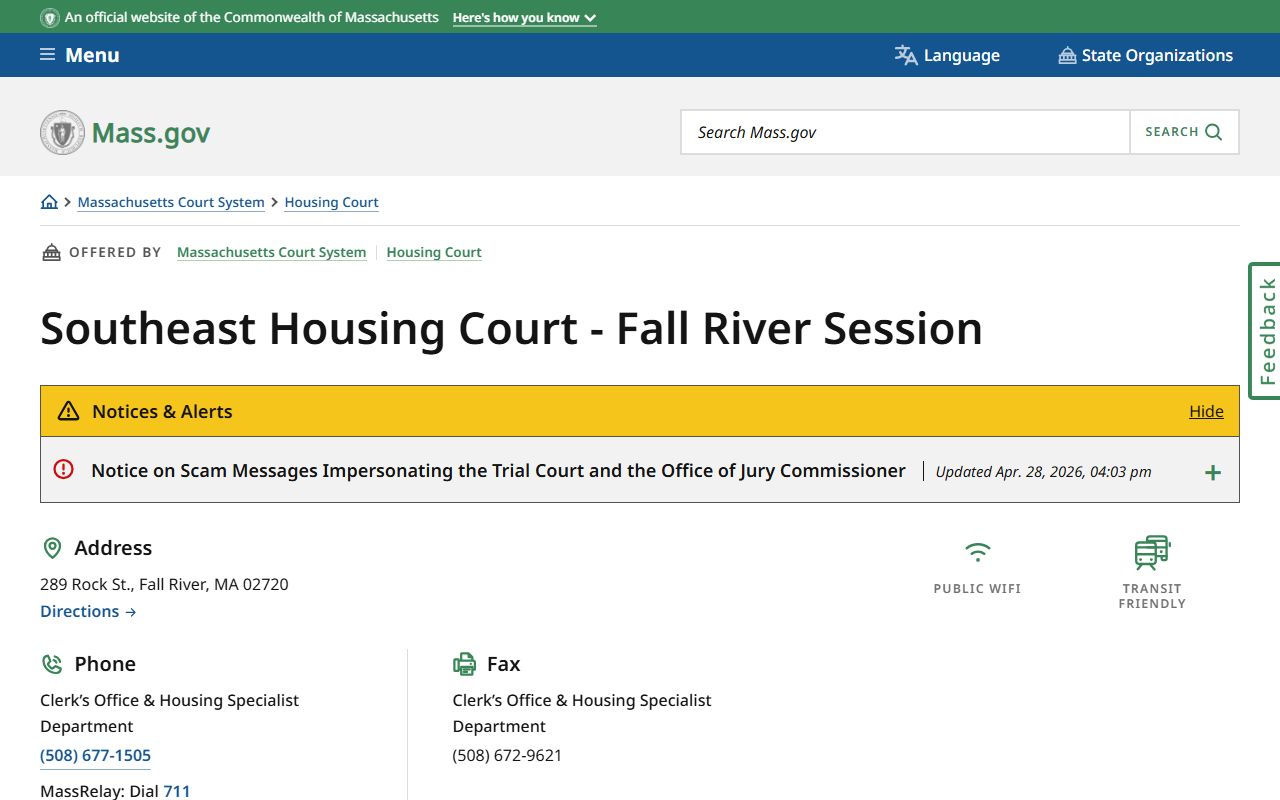Hide the Notices & Alerts section
Viewport: 1280px width, 800px height.
1206,411
